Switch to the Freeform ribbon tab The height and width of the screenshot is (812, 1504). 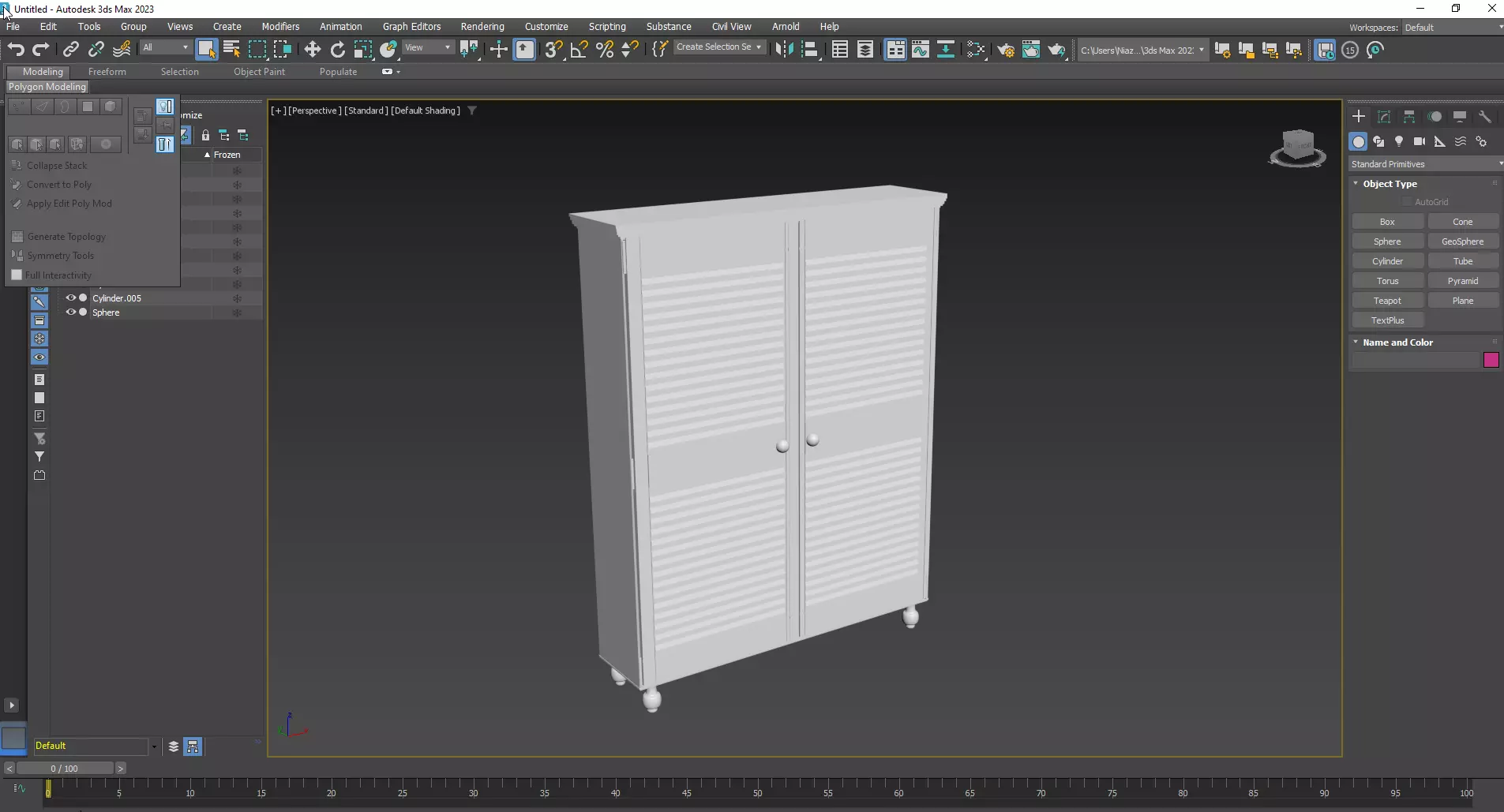pyautogui.click(x=107, y=72)
